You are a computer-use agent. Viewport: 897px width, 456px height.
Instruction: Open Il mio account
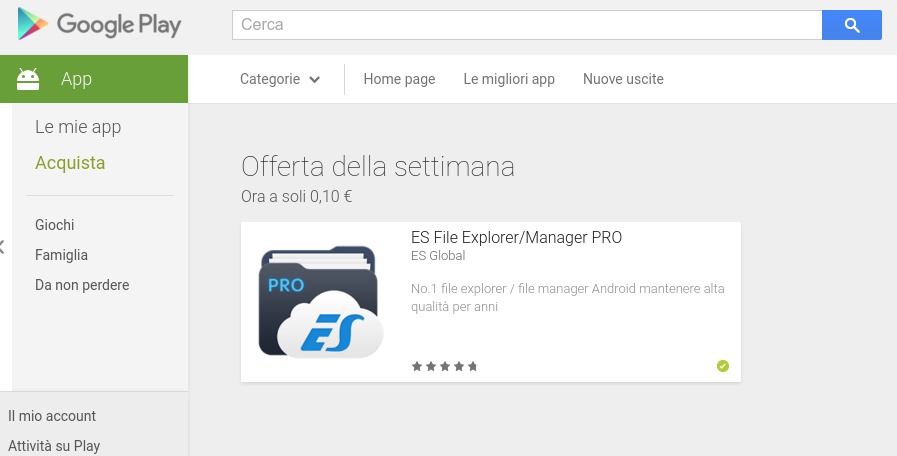click(52, 416)
